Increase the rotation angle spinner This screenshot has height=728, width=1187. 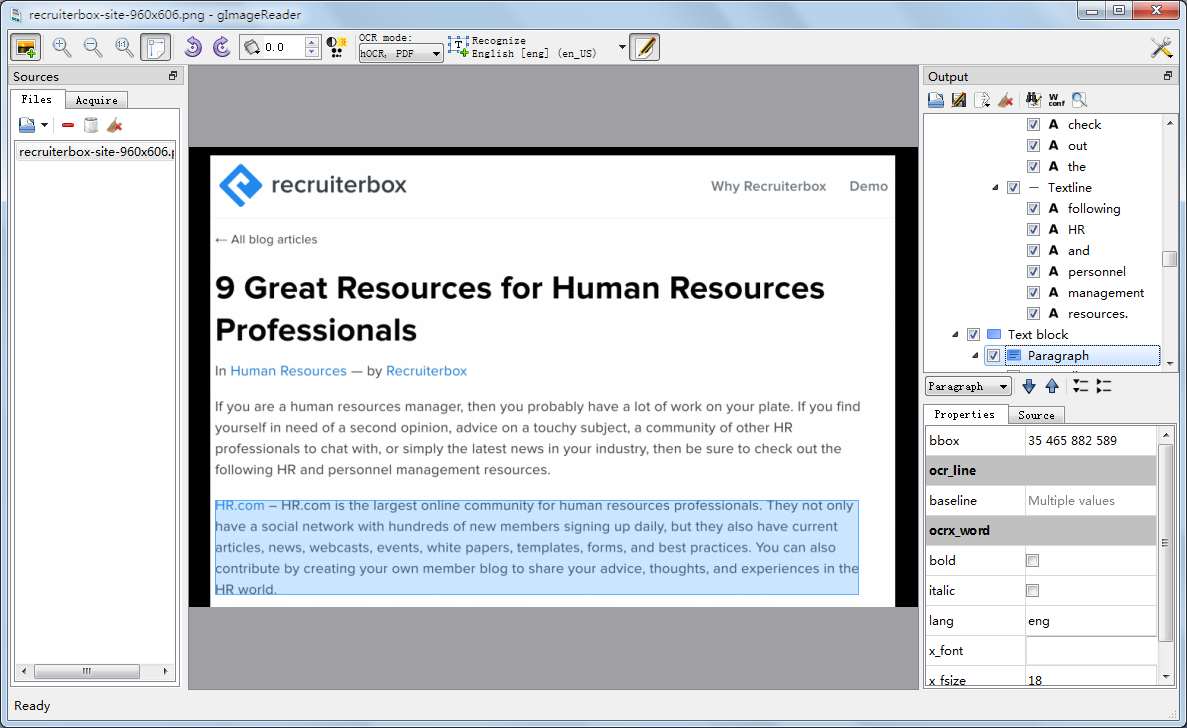(x=312, y=42)
